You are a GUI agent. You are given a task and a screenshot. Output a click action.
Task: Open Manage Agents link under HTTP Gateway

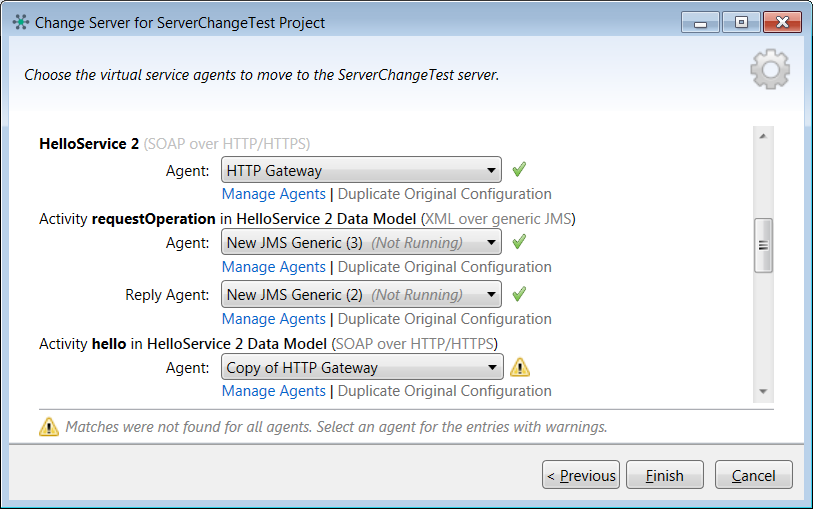pyautogui.click(x=273, y=194)
